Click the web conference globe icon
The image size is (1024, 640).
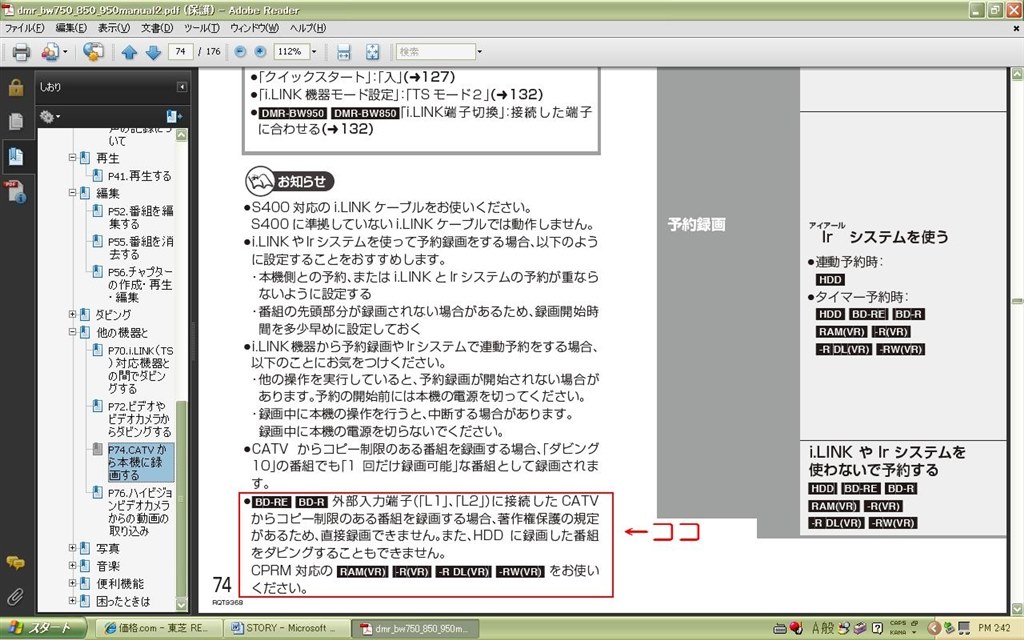(x=93, y=52)
